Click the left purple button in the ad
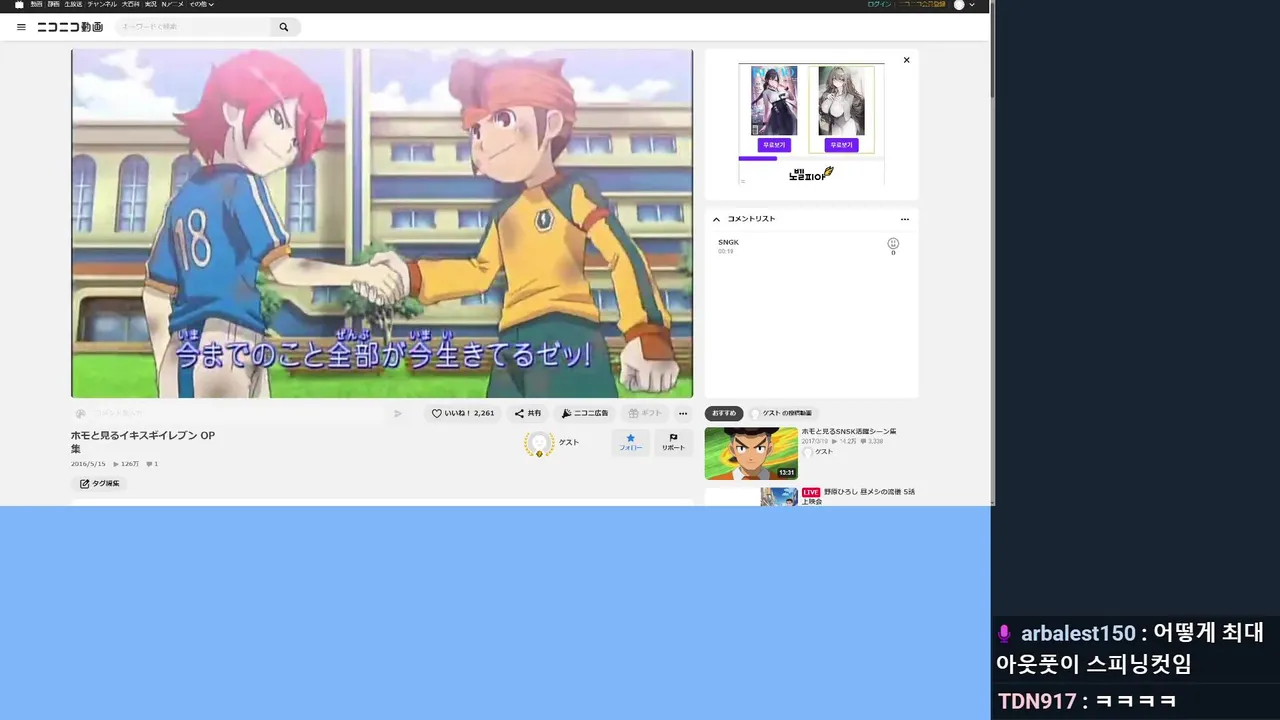Screen dimensions: 1280x720 click(774, 145)
